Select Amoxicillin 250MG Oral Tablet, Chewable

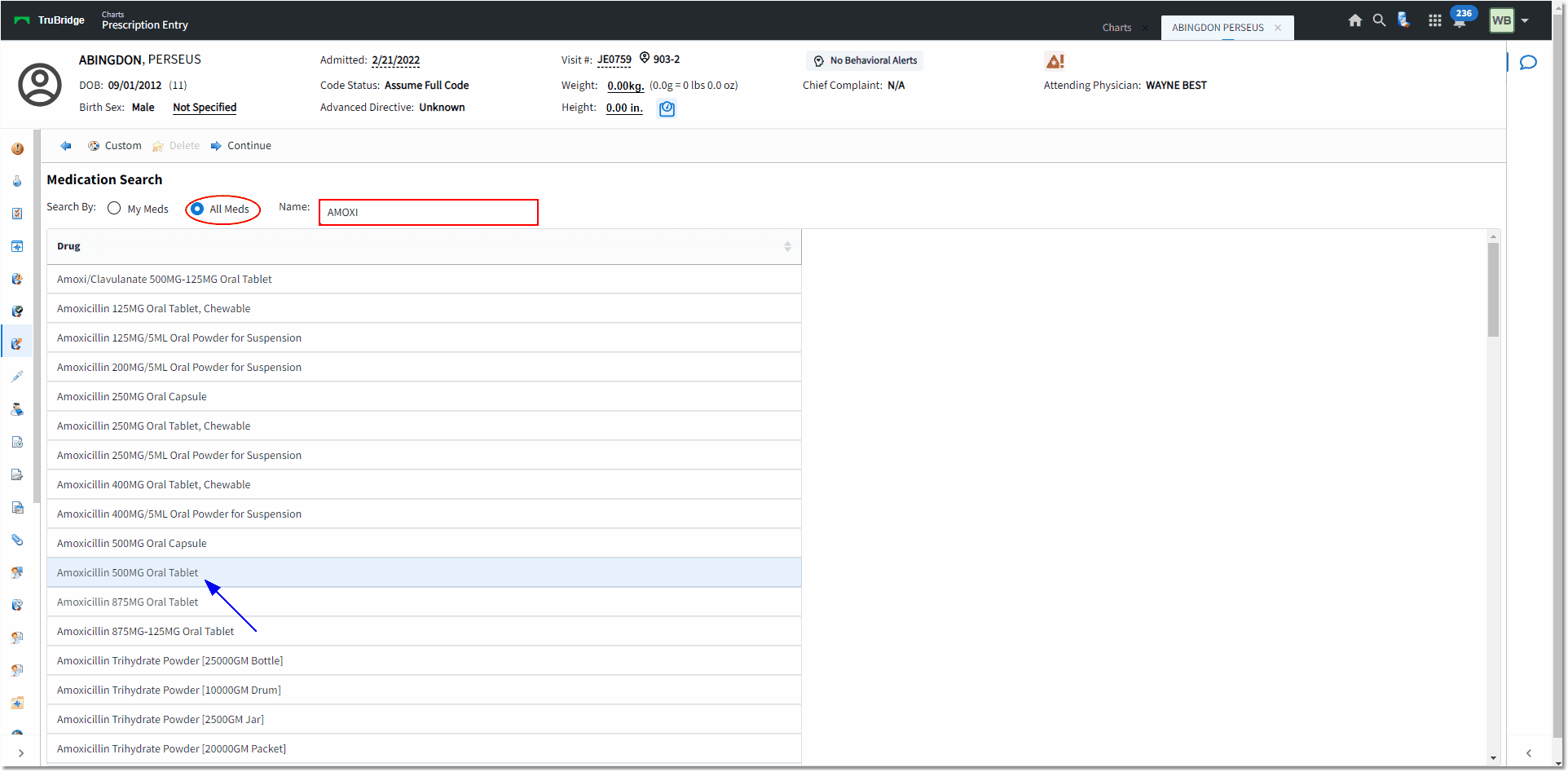click(424, 426)
